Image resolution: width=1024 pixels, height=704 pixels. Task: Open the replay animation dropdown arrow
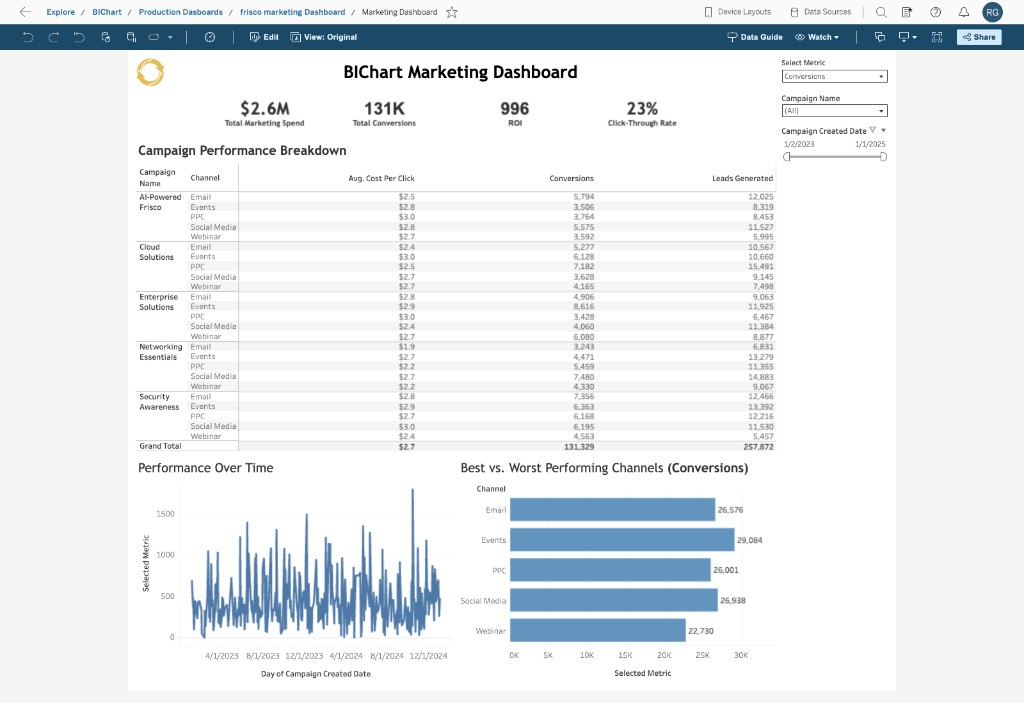tap(170, 37)
